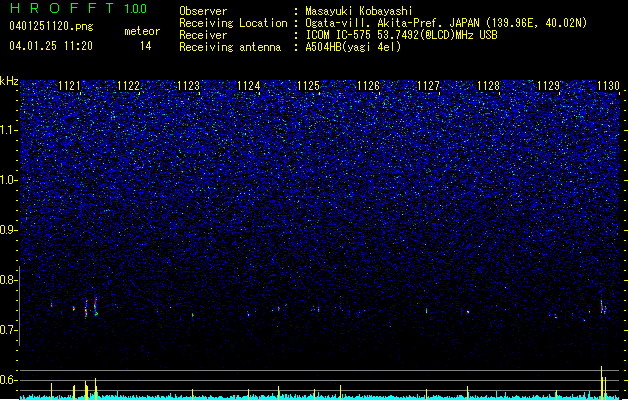
Task: Click the 1127 time axis marker
Action: pyautogui.click(x=428, y=86)
